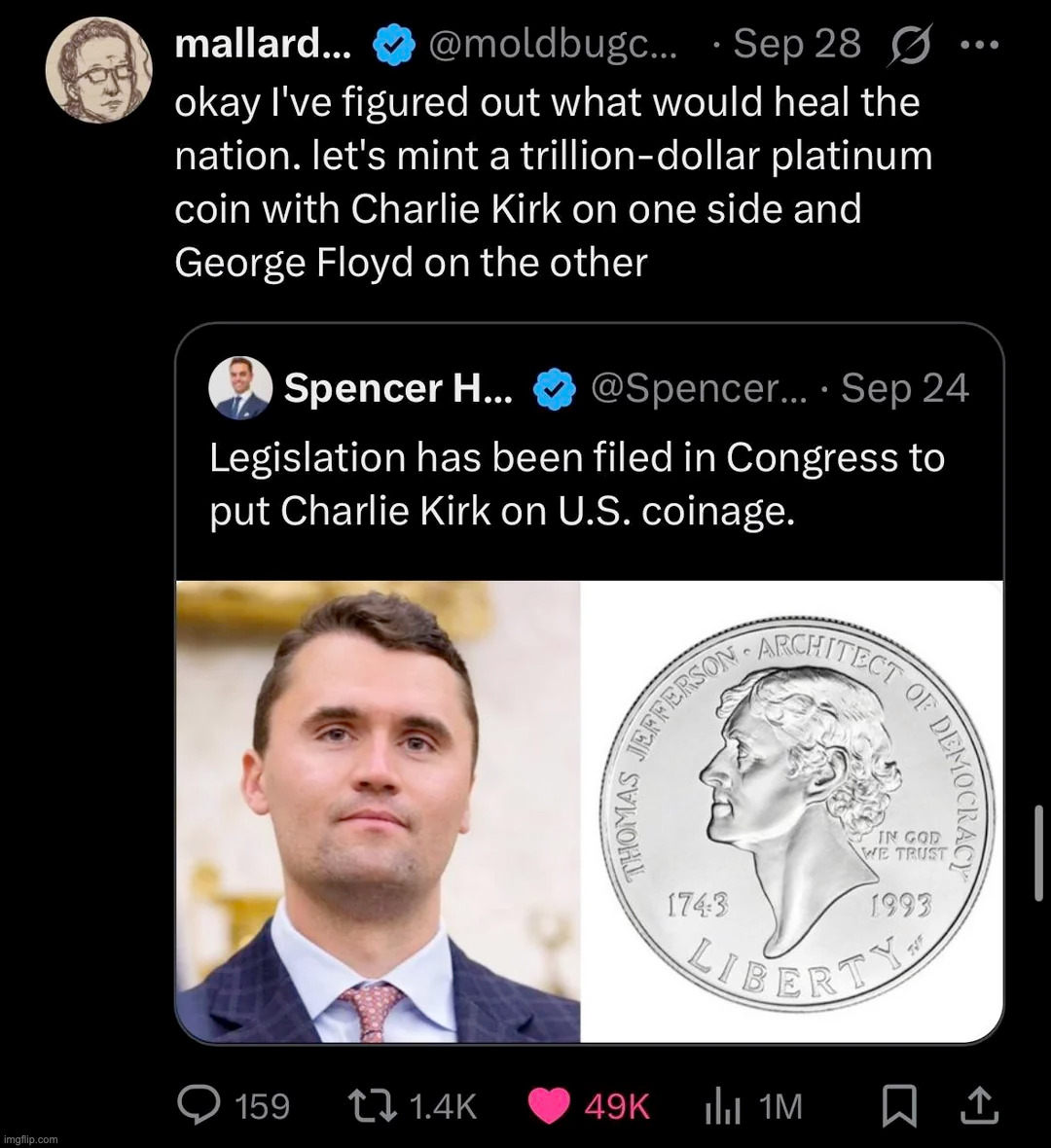Open Spencer H's small profile avatar
The height and width of the screenshot is (1148, 1051).
239,388
